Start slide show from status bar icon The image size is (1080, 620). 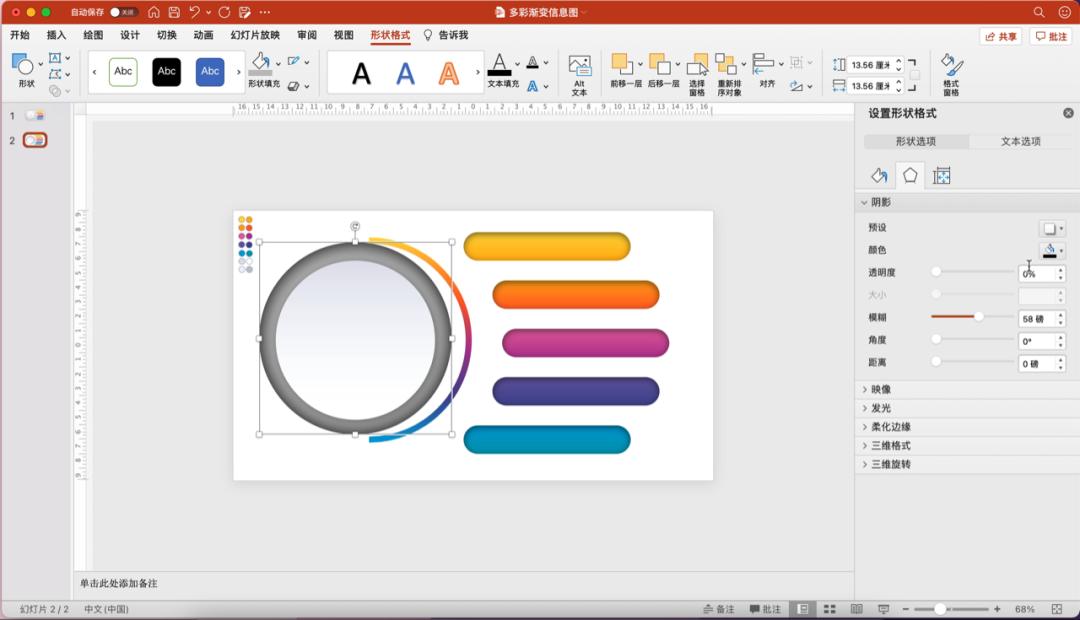pos(883,609)
